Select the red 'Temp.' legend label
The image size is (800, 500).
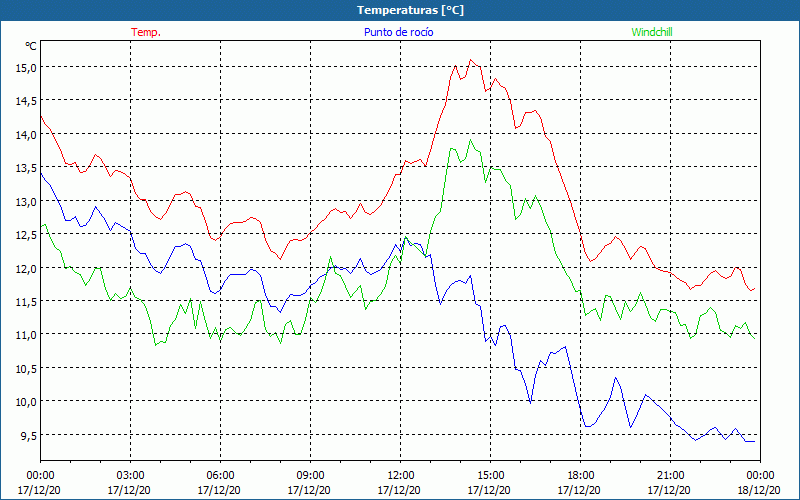(146, 32)
